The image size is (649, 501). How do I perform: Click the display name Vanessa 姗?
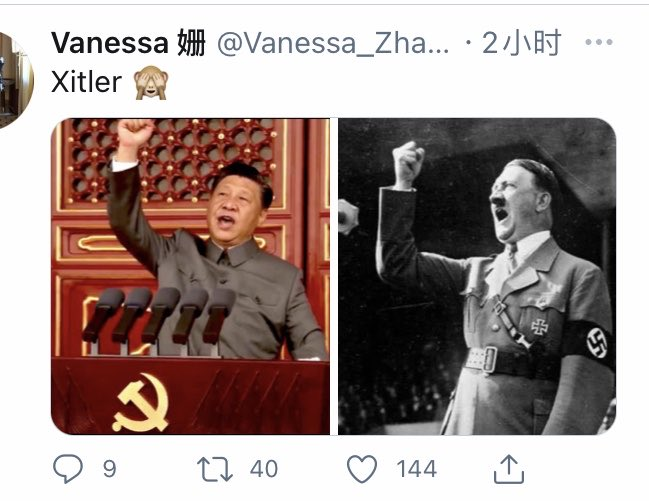128,43
